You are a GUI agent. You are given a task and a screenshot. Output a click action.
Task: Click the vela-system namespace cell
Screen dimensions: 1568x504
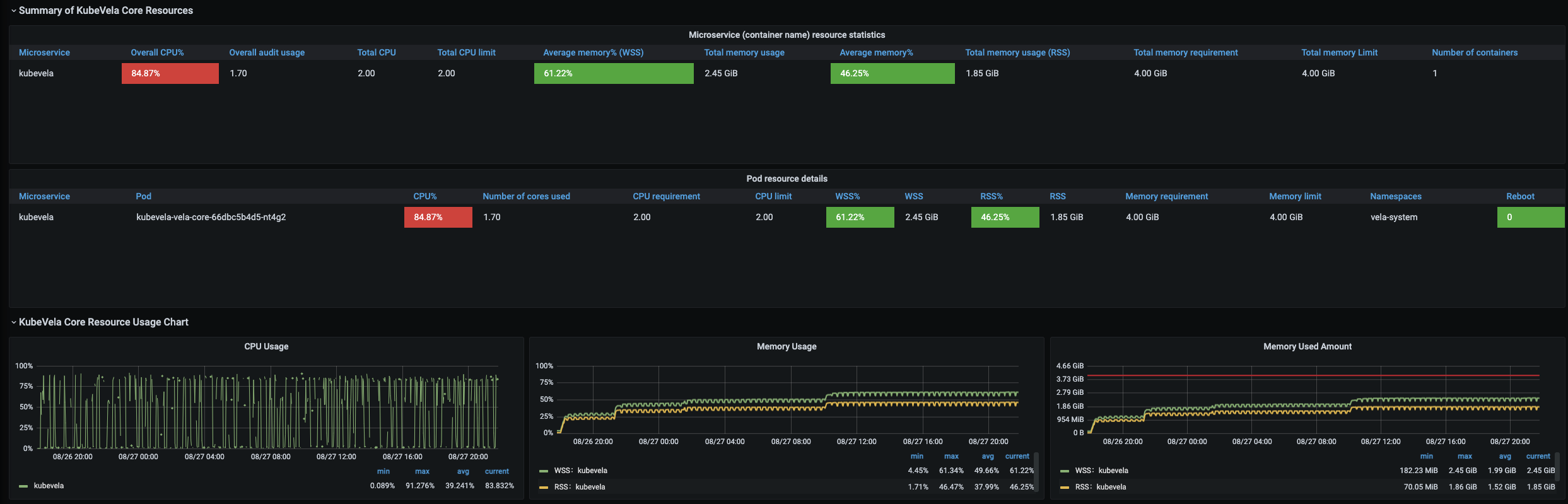click(x=1394, y=217)
